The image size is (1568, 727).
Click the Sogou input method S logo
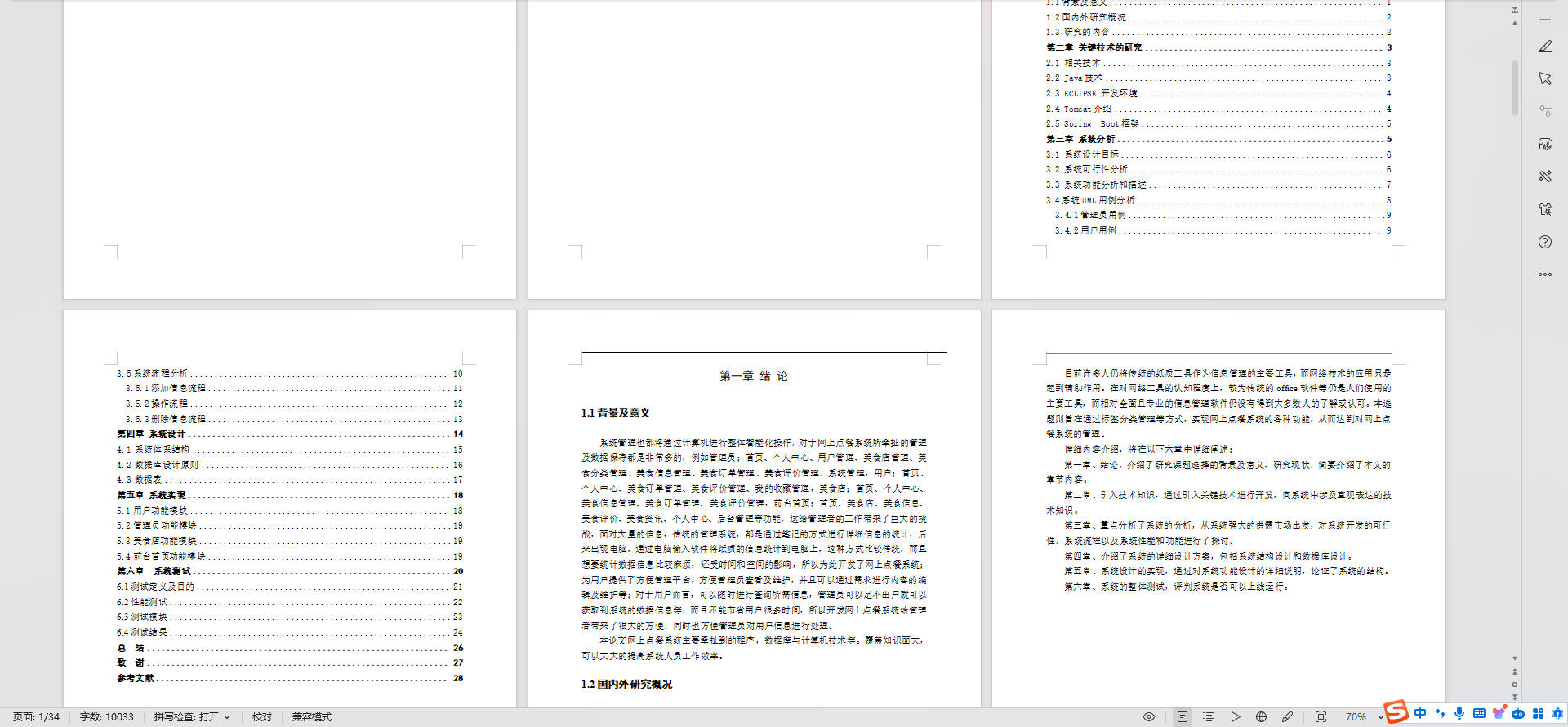[1396, 711]
